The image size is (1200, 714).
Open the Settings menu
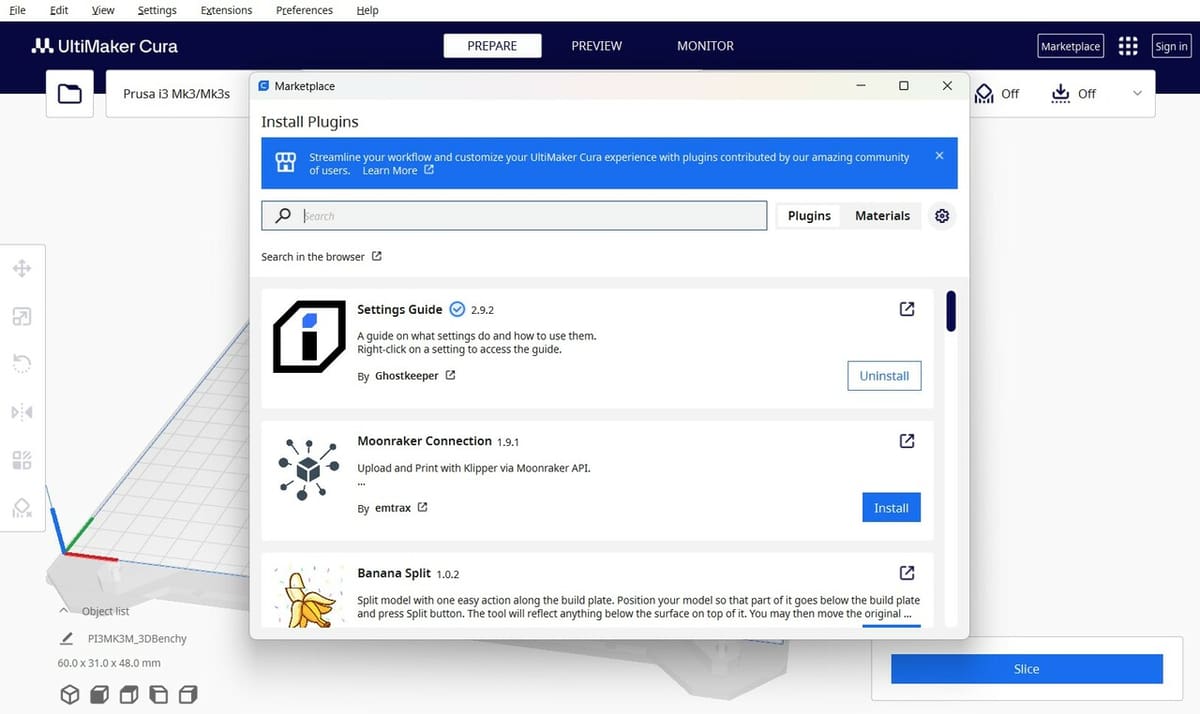[x=157, y=10]
